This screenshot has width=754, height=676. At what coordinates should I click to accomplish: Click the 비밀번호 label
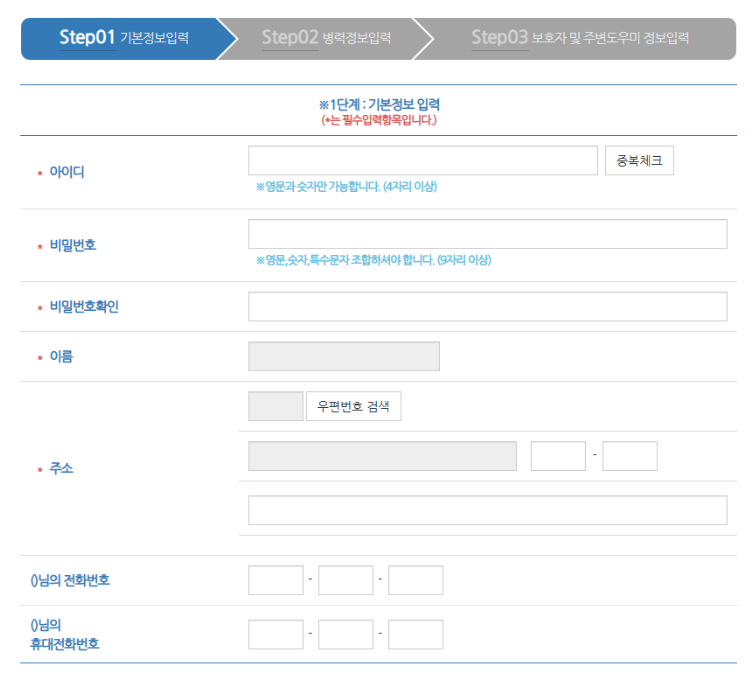click(73, 245)
